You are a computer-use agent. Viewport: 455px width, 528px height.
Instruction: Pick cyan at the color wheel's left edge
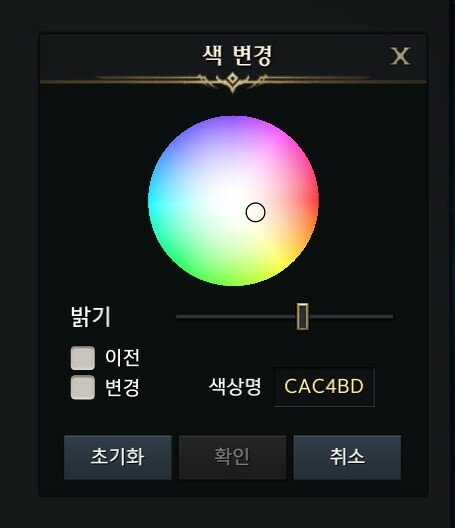click(x=152, y=201)
